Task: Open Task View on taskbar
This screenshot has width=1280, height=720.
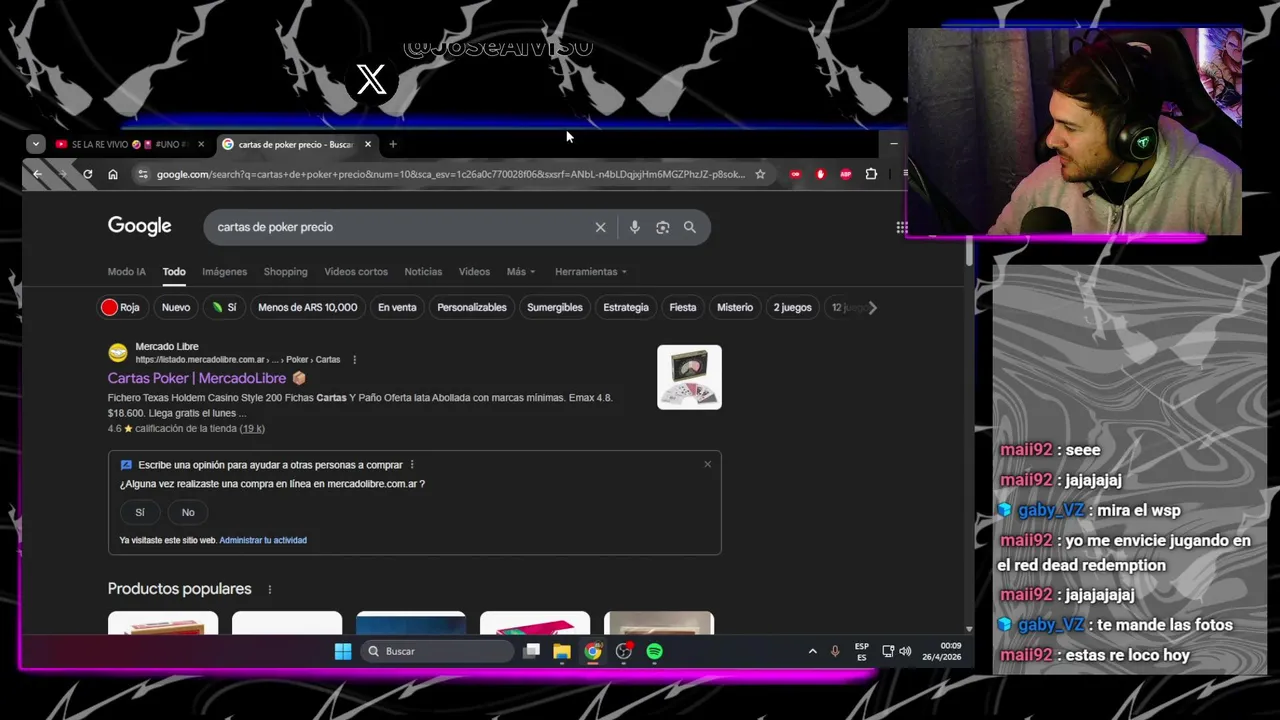Action: 532,651
